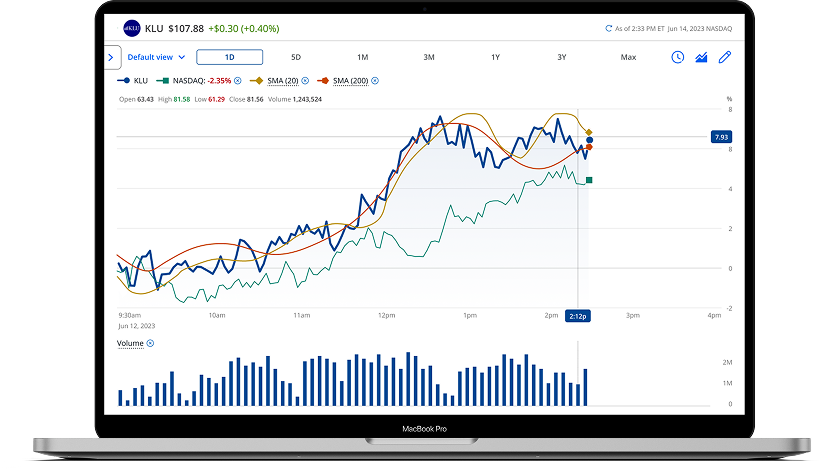Remove the NASDAQ comparison series
Viewport: 840px width, 473px height.
(x=237, y=80)
